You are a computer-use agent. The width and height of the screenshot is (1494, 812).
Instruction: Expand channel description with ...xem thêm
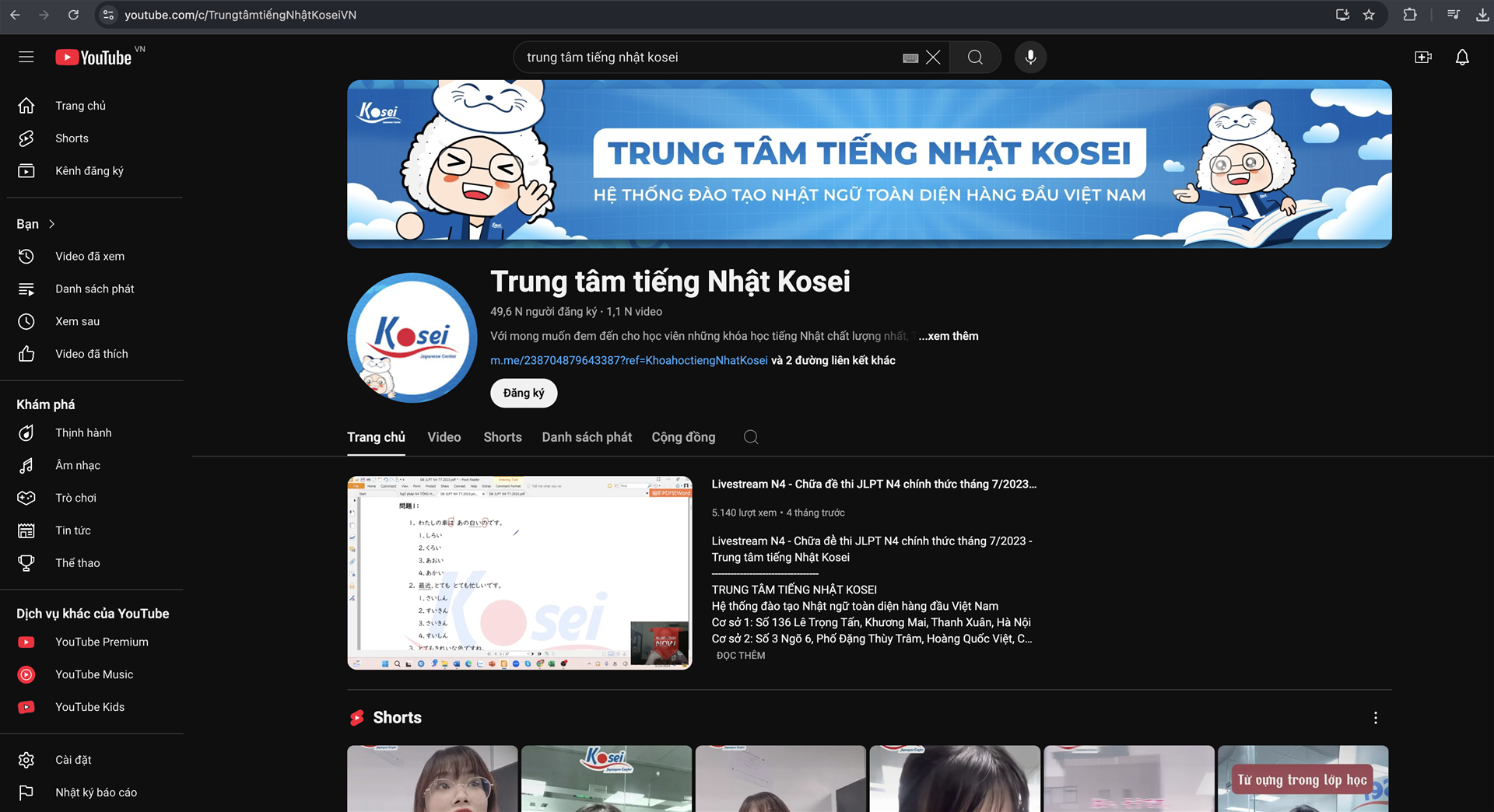tap(949, 336)
